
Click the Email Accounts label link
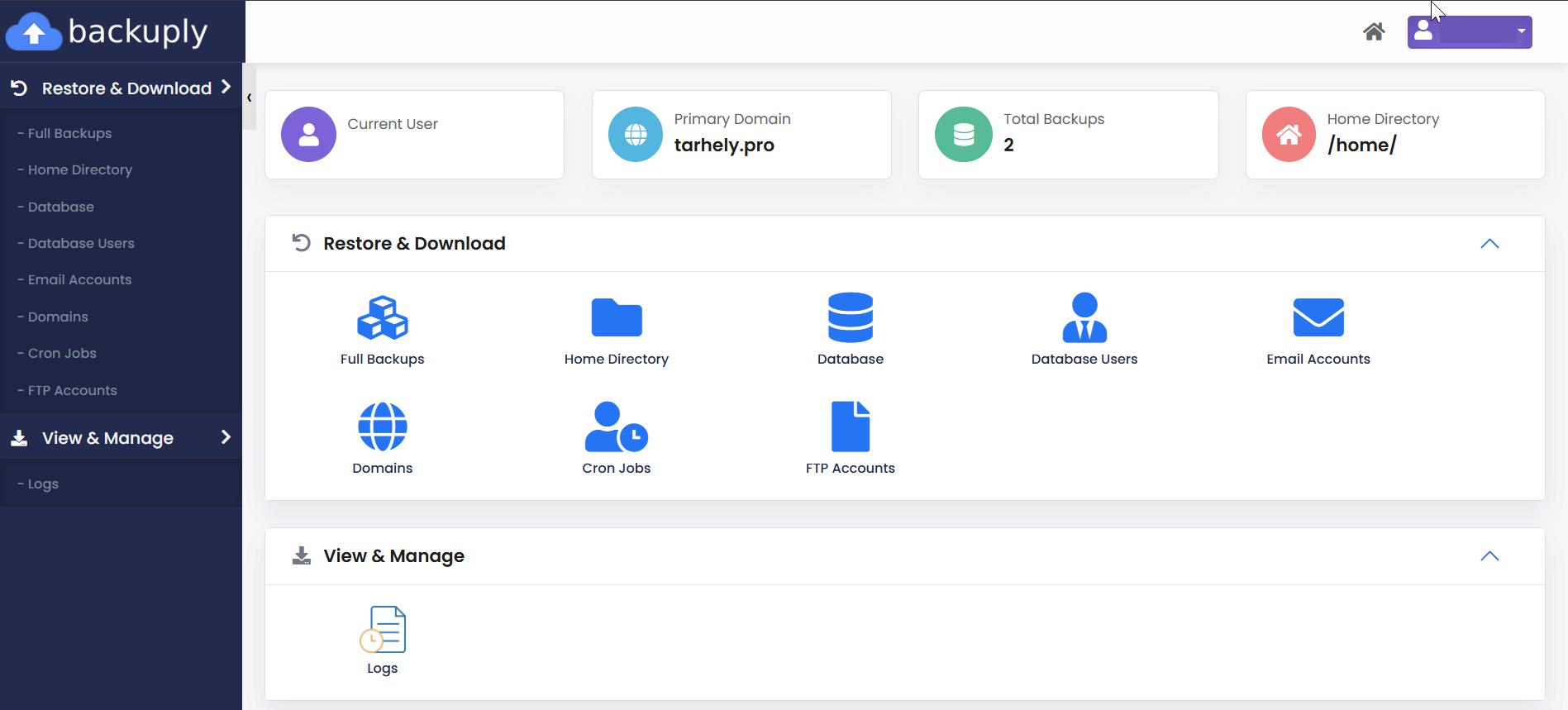1318,359
